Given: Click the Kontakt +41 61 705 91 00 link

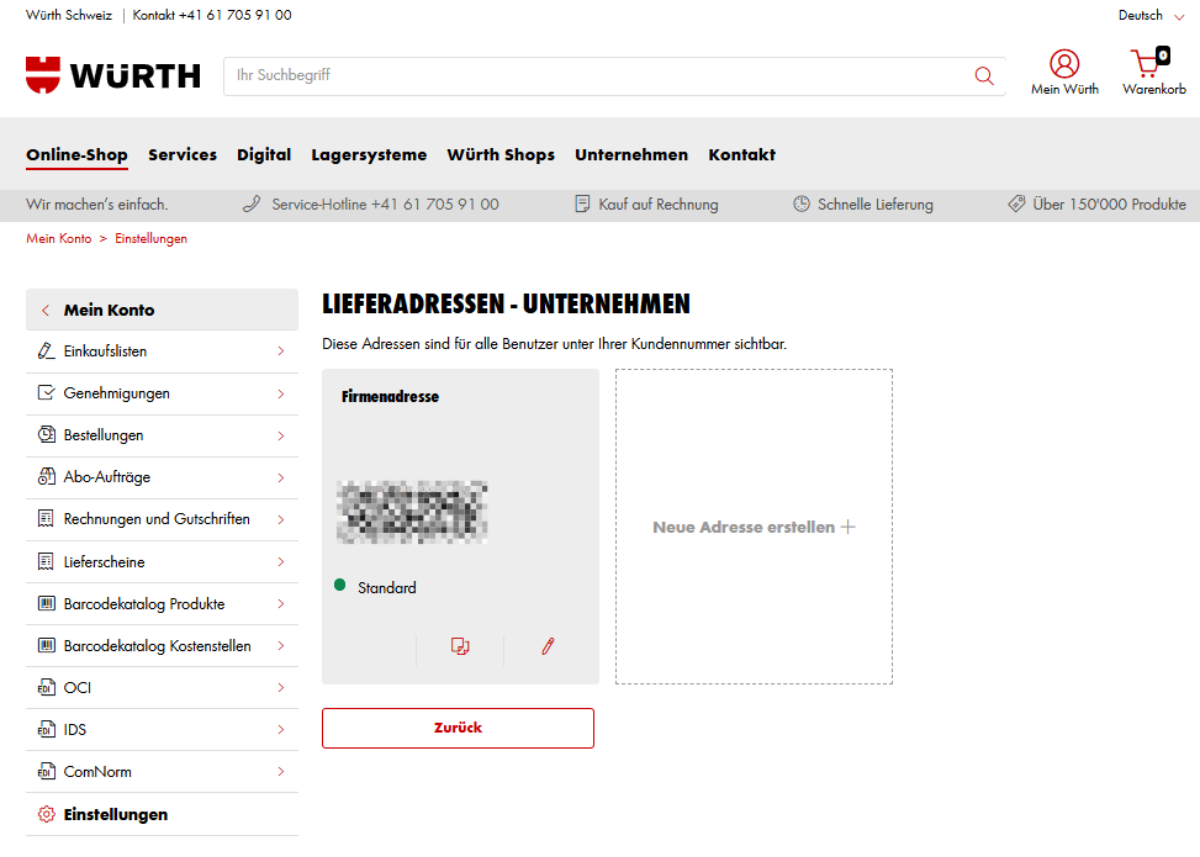Looking at the screenshot, I should 213,15.
